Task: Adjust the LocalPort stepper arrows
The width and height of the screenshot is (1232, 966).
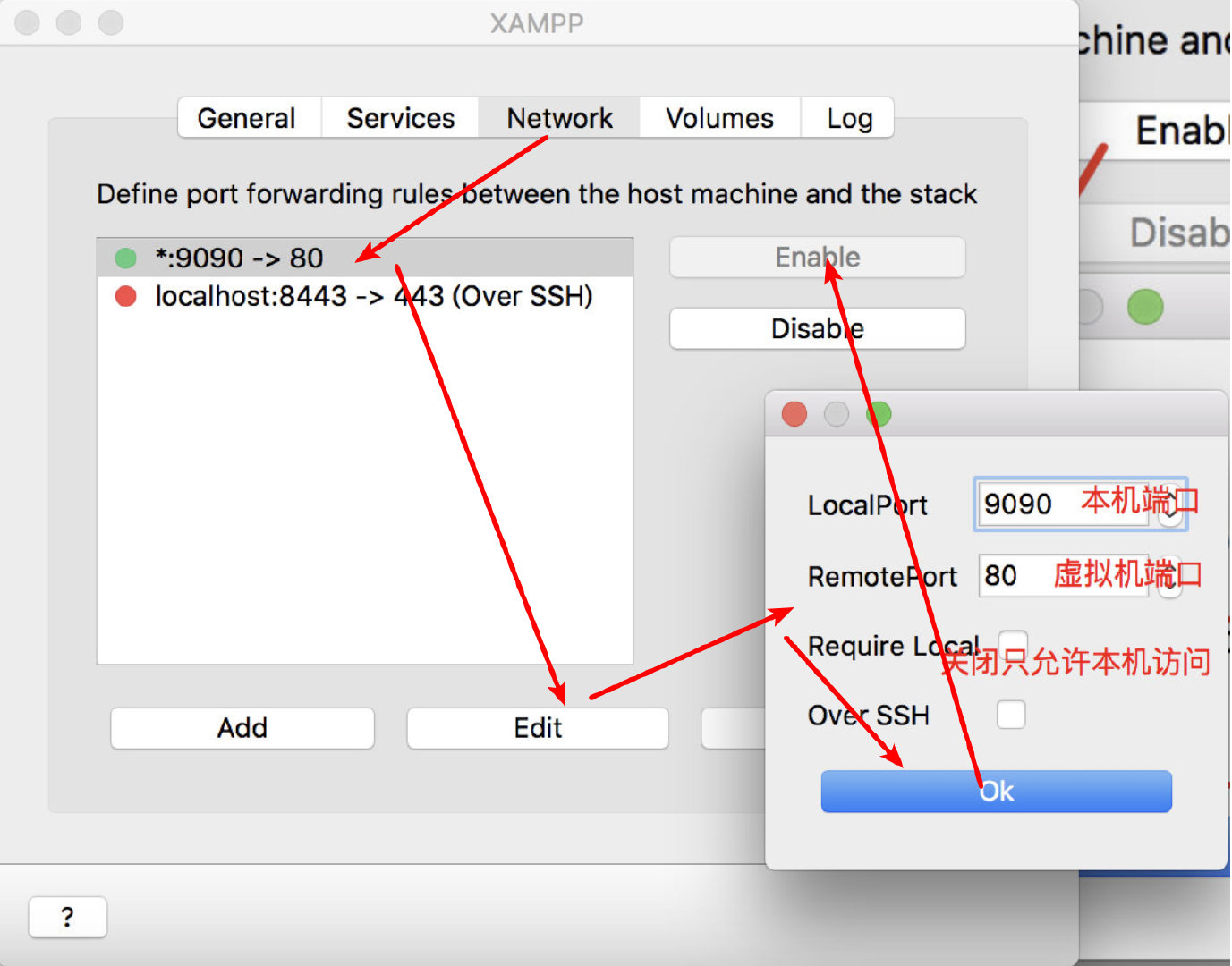Action: pos(1170,504)
